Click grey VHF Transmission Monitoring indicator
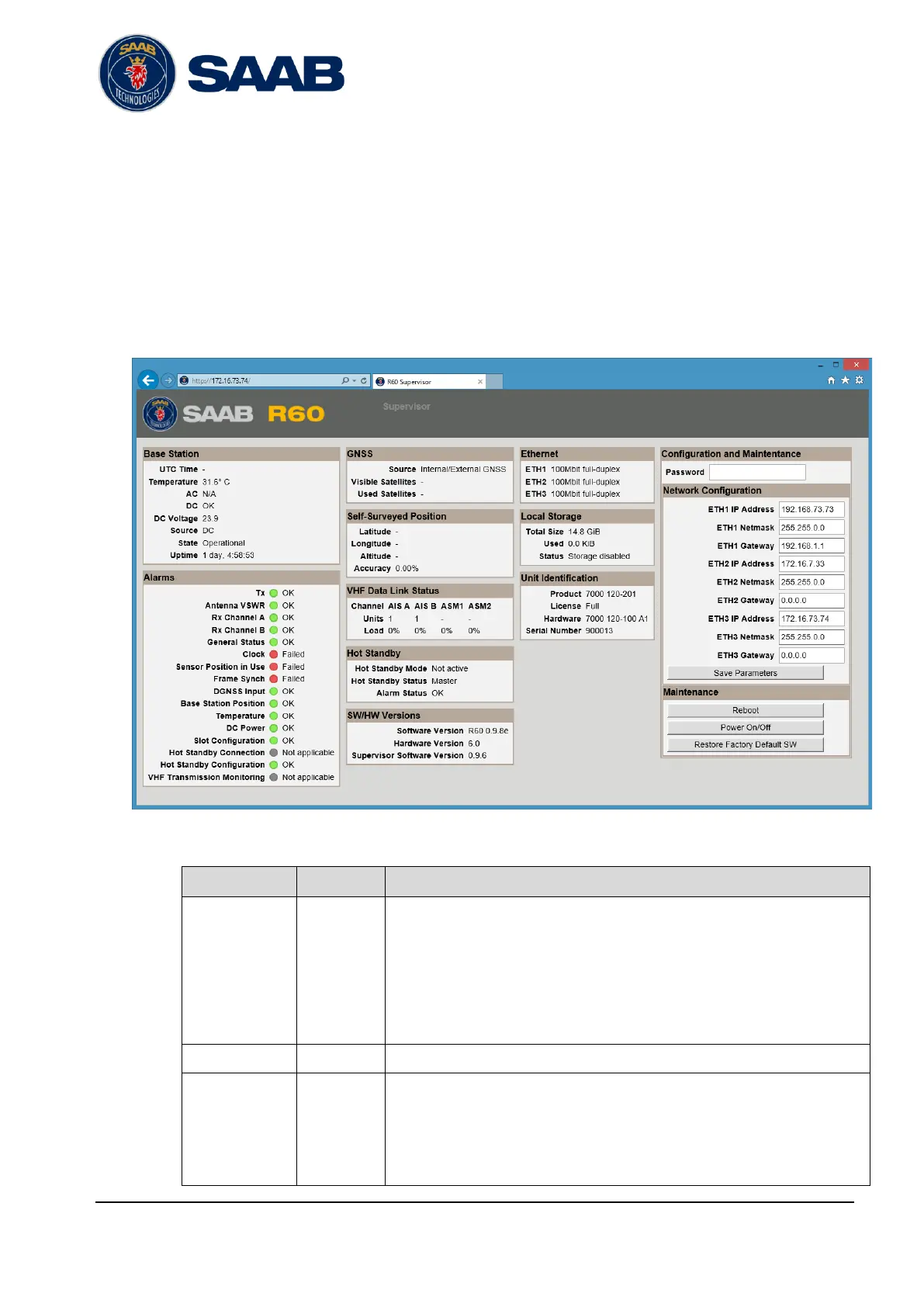924x1307 pixels. click(274, 778)
